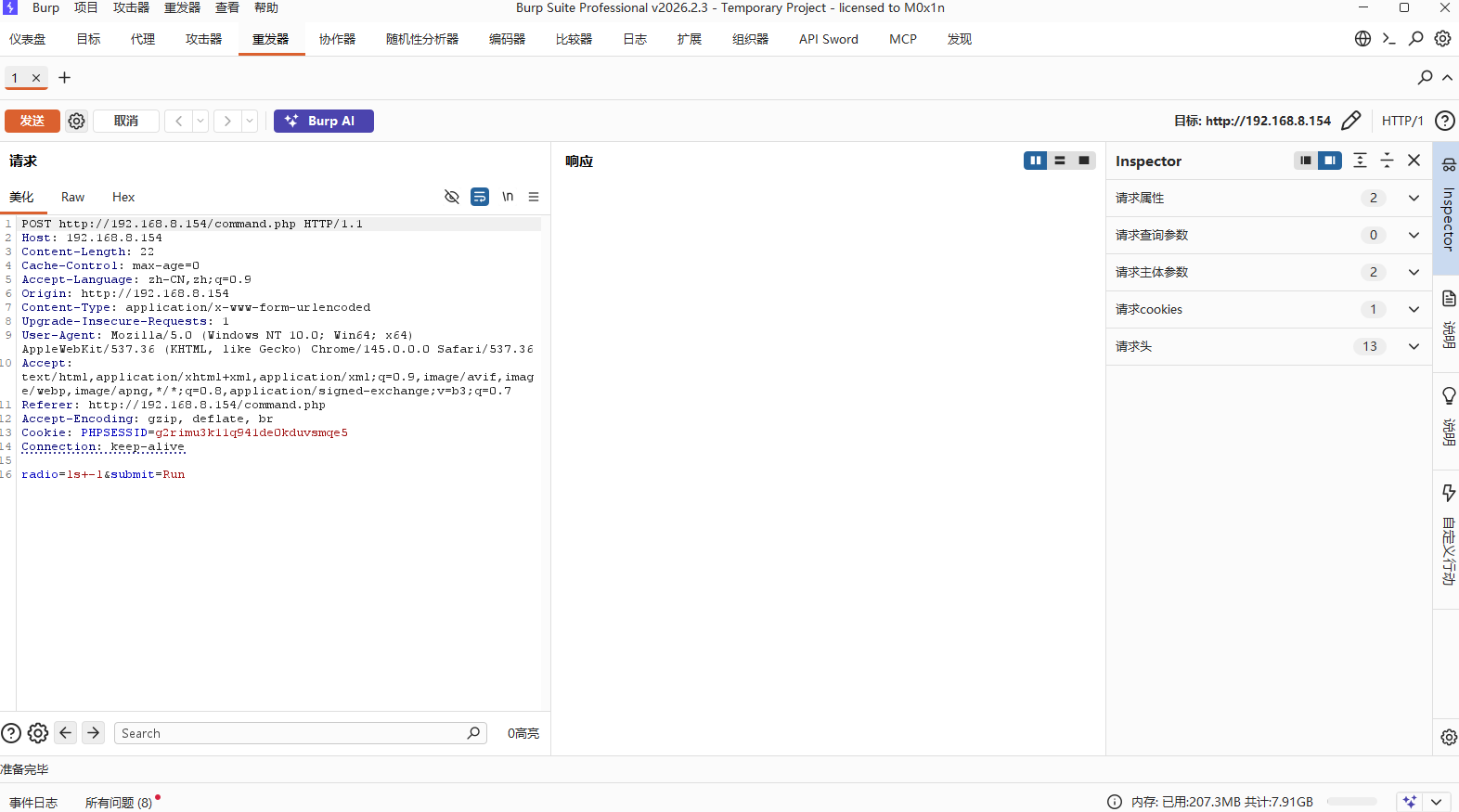Toggle the \n show newlines option
The width and height of the screenshot is (1459, 812).
pyautogui.click(x=508, y=197)
